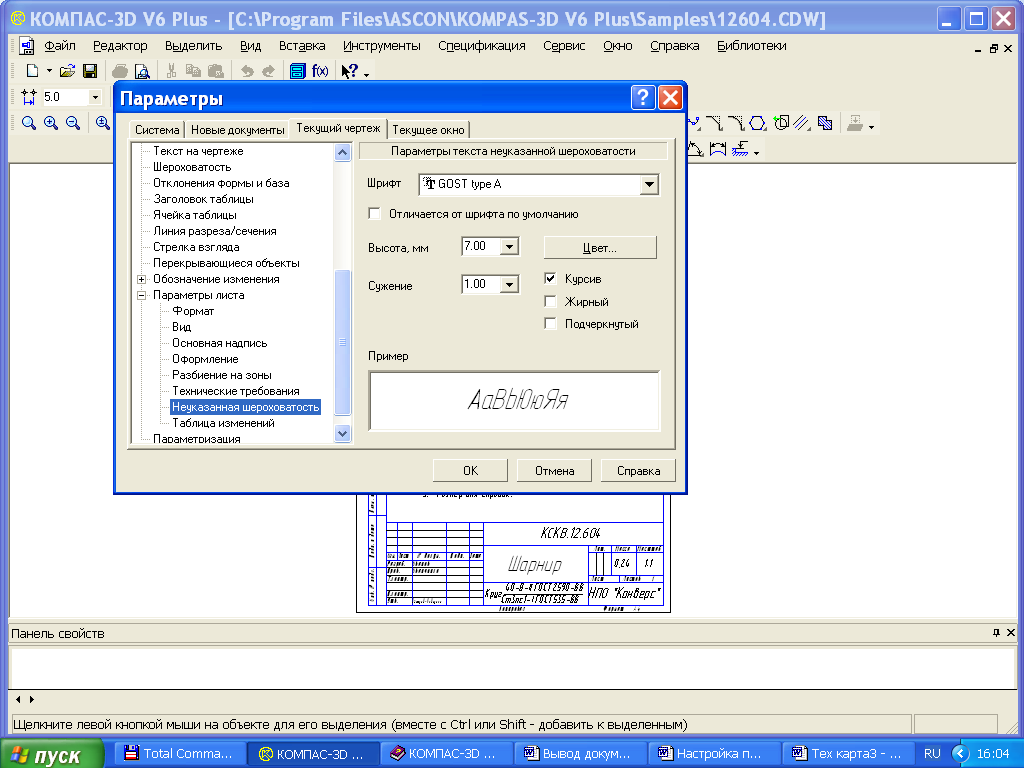Click the Отмена button
The image size is (1024, 768).
tap(554, 470)
